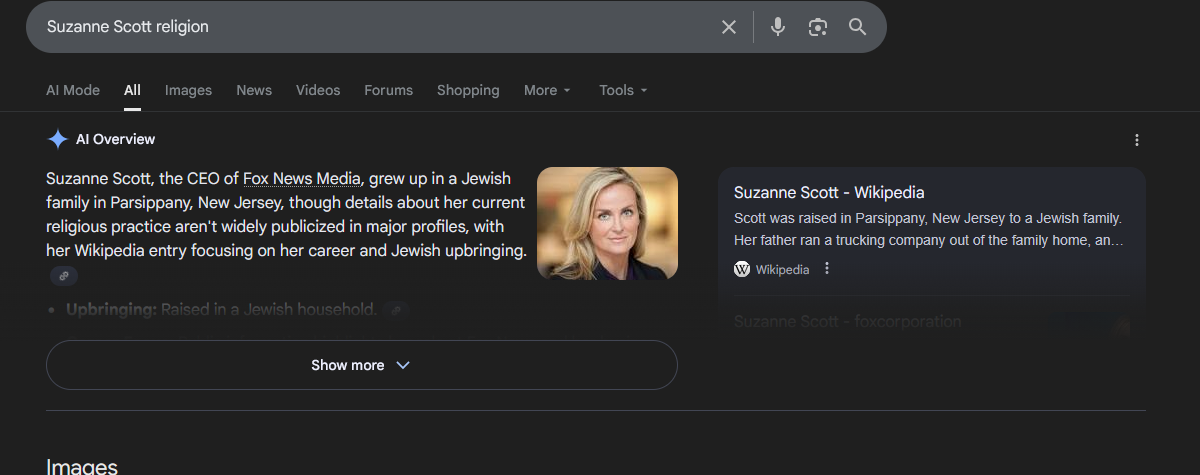This screenshot has width=1200, height=475.
Task: Open the AI Mode tab
Action: [73, 90]
